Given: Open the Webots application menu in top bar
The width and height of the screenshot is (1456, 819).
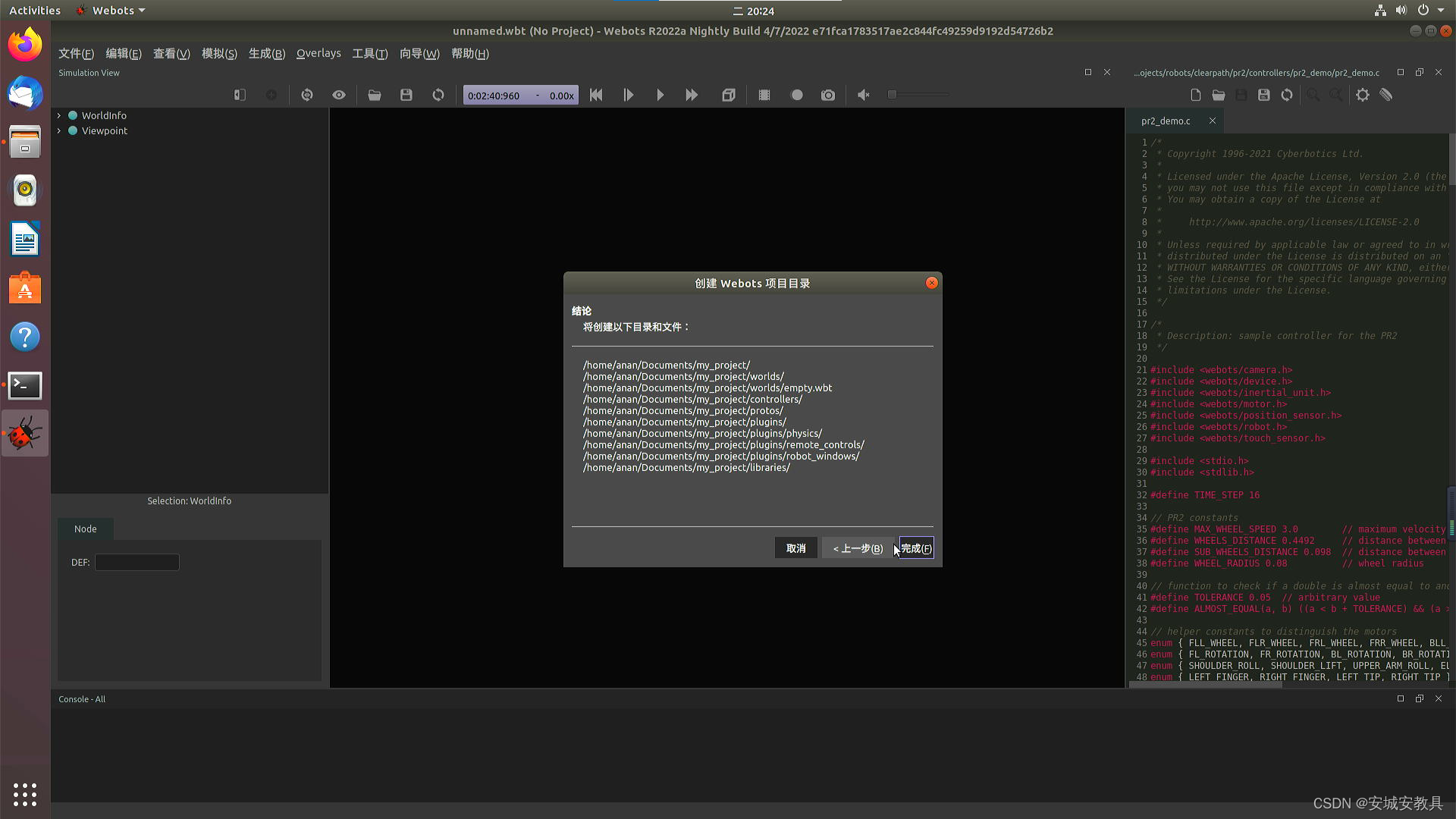Looking at the screenshot, I should 111,11.
